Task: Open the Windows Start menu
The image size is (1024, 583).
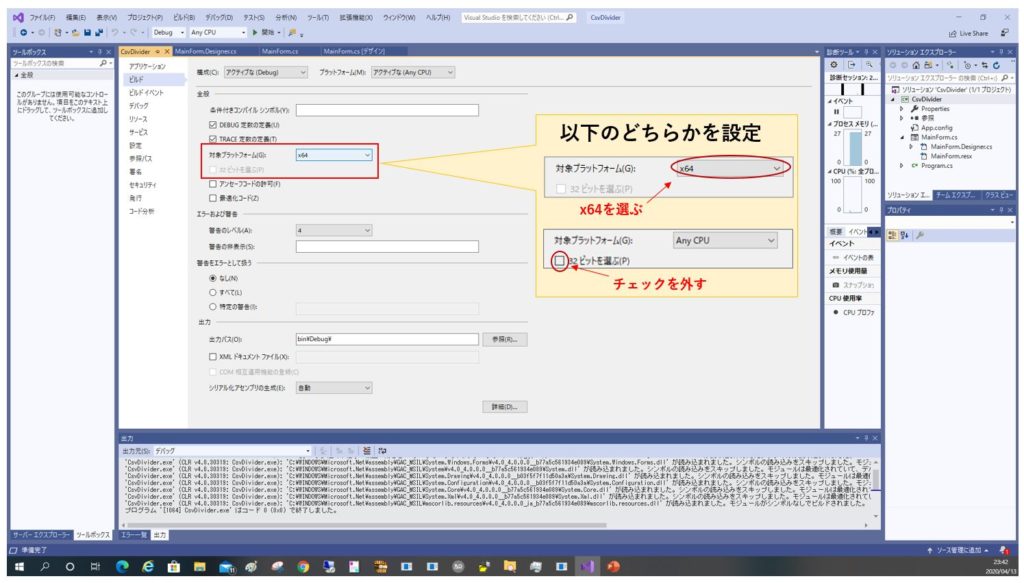Action: 19,566
